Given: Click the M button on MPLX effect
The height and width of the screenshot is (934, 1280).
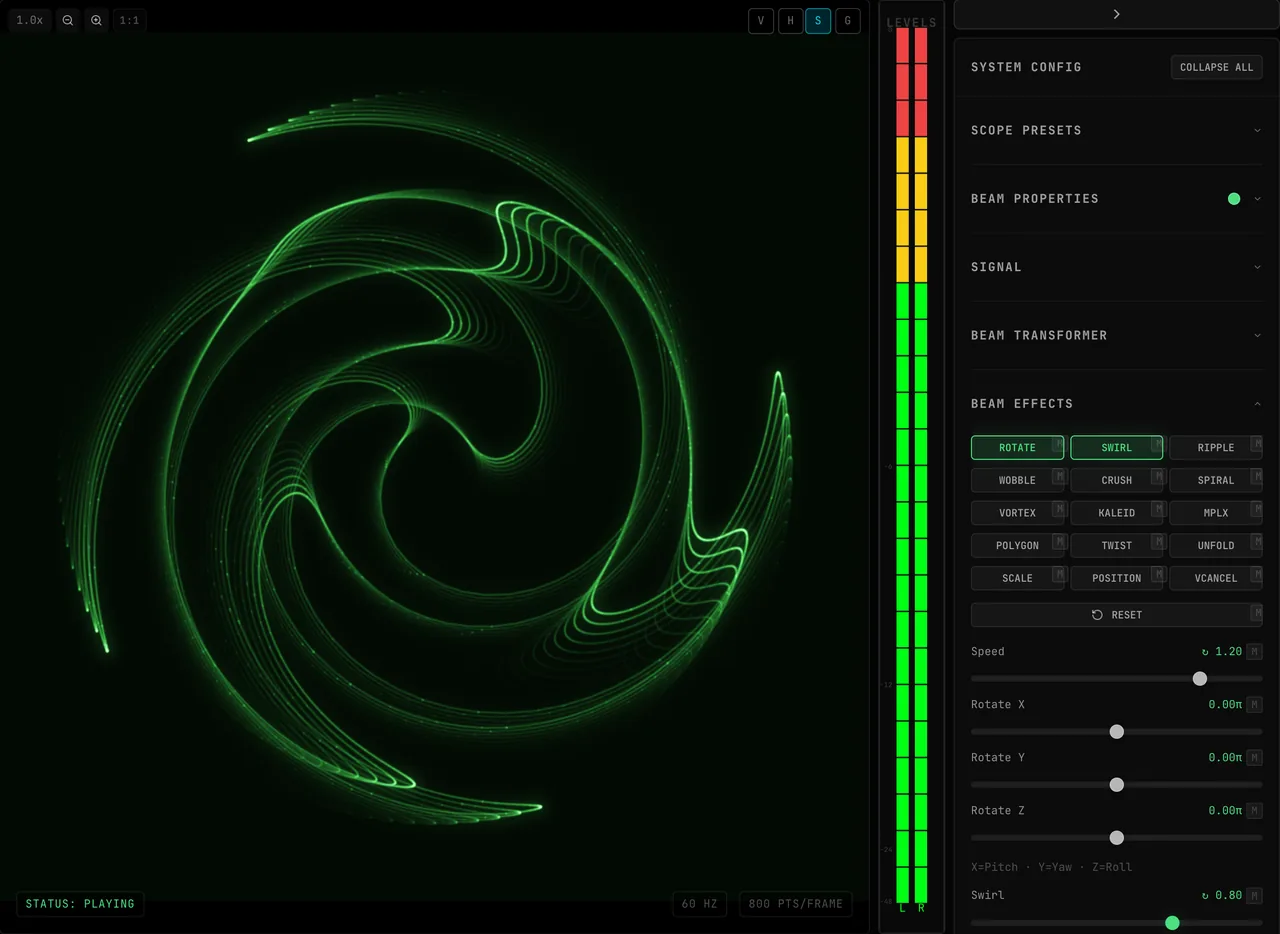Looking at the screenshot, I should coord(1256,508).
